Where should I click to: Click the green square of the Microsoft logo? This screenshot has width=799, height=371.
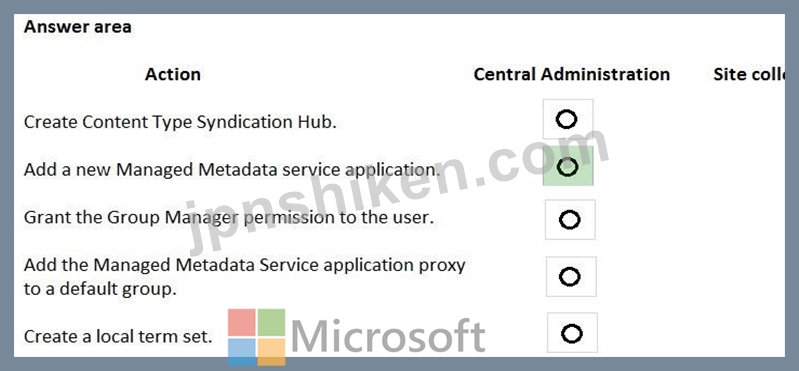click(x=271, y=322)
